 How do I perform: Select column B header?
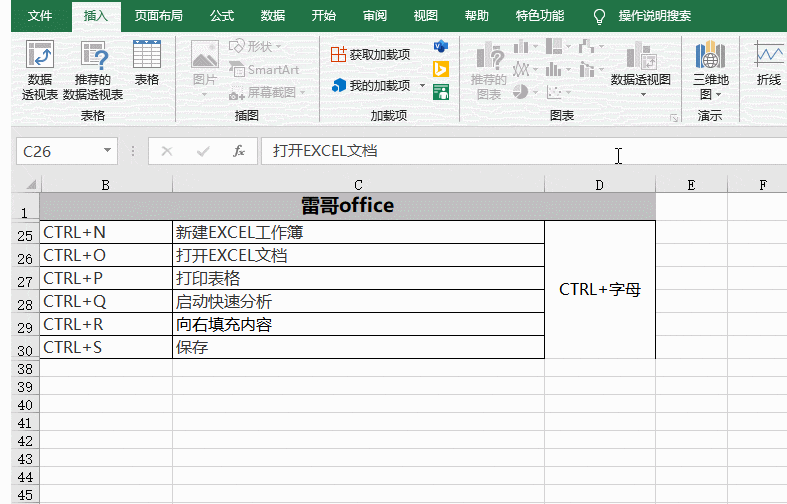pyautogui.click(x=106, y=185)
